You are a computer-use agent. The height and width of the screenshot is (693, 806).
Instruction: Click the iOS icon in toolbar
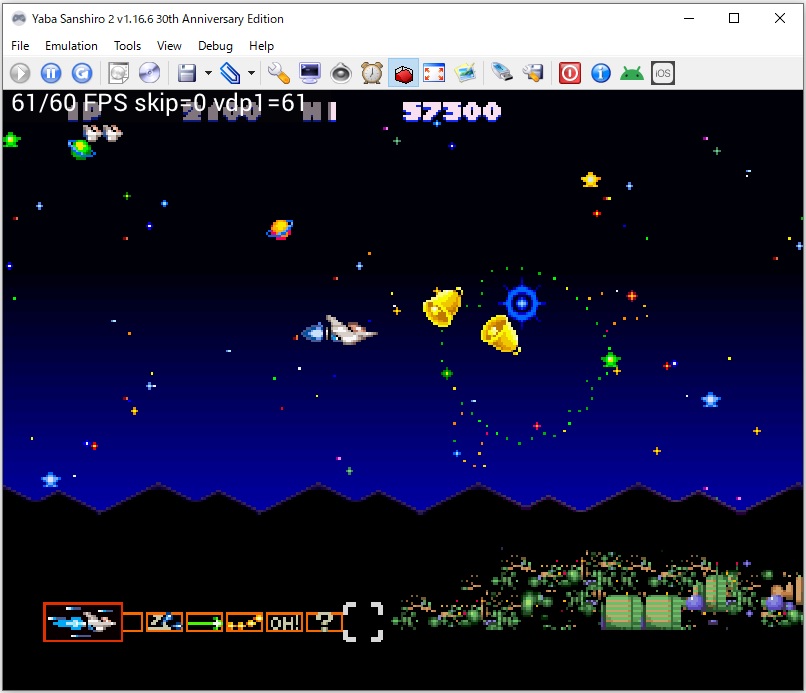[x=663, y=73]
